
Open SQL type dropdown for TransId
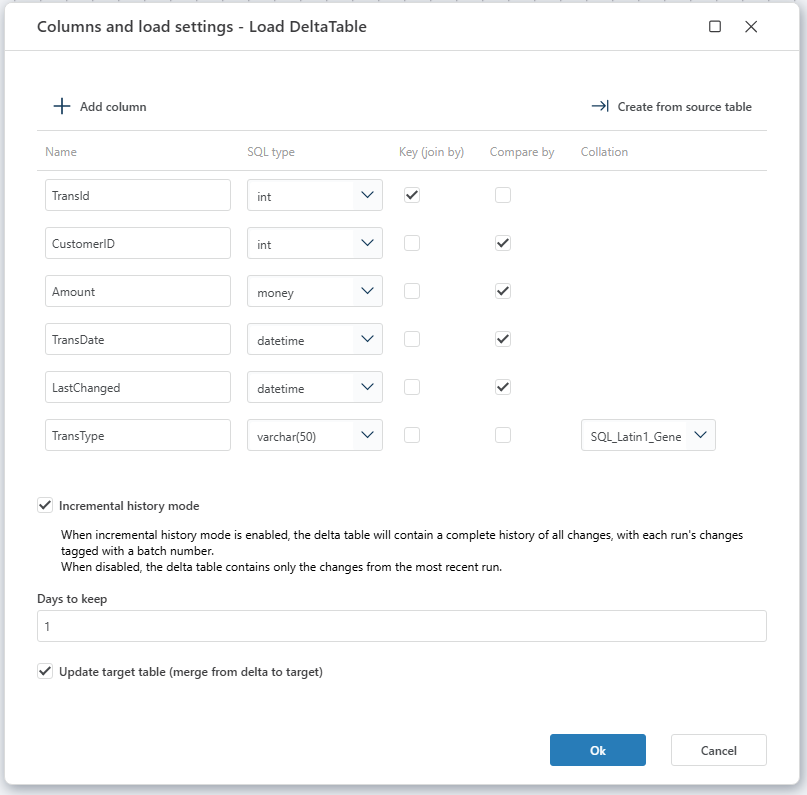(314, 195)
